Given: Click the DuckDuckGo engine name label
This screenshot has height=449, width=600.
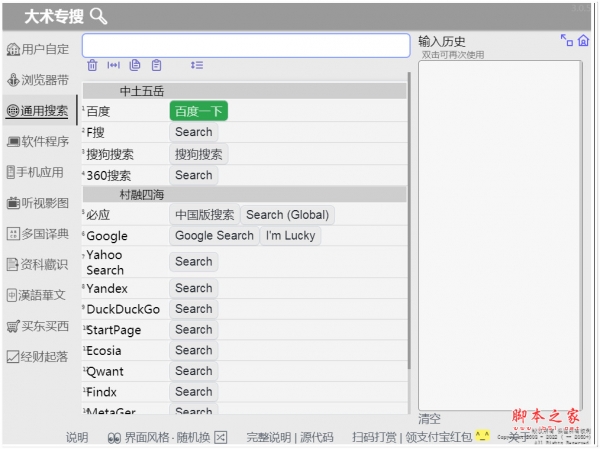Looking at the screenshot, I should pos(123,309).
